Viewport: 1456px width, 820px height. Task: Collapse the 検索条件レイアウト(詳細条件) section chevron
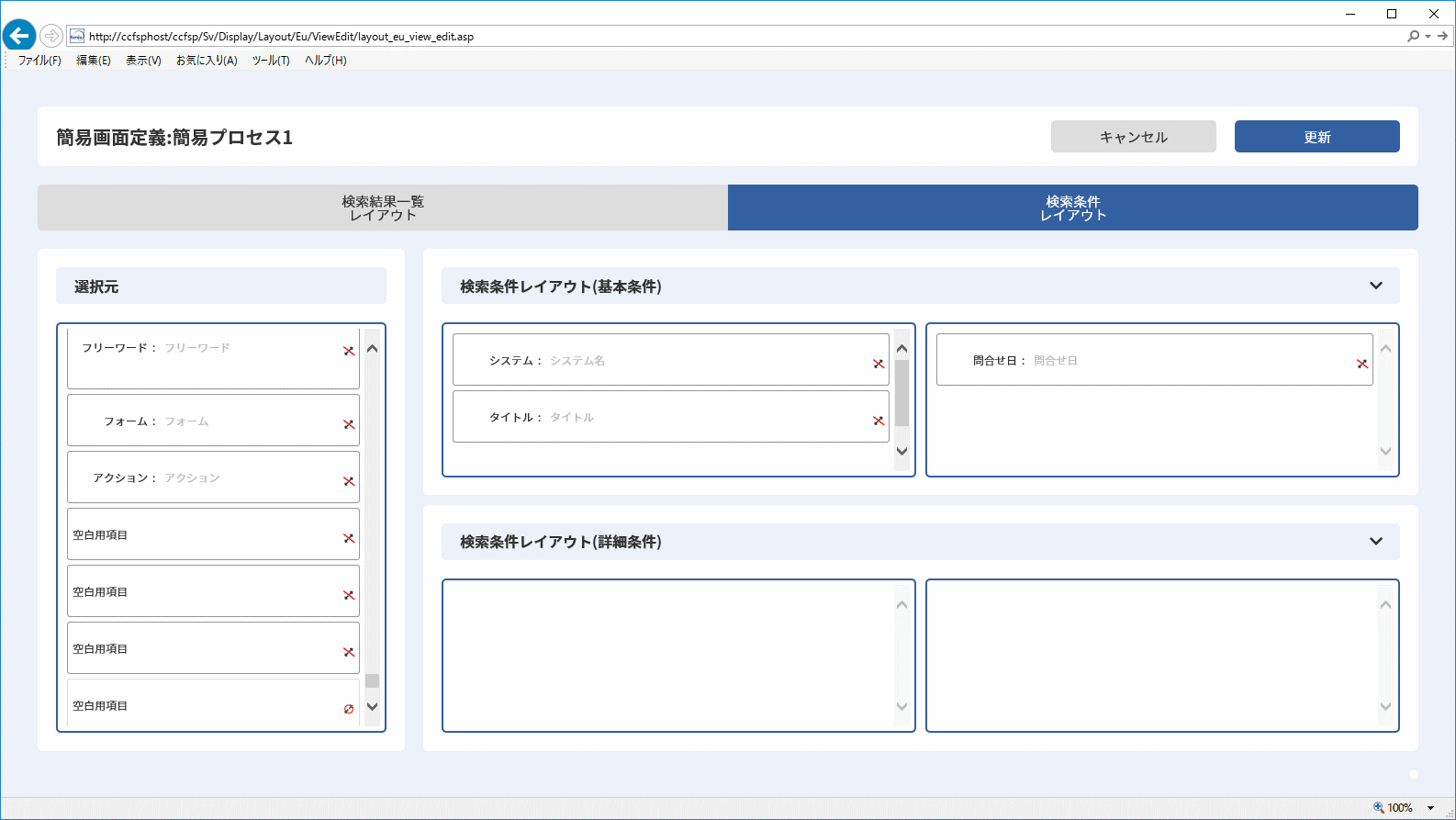[x=1376, y=541]
